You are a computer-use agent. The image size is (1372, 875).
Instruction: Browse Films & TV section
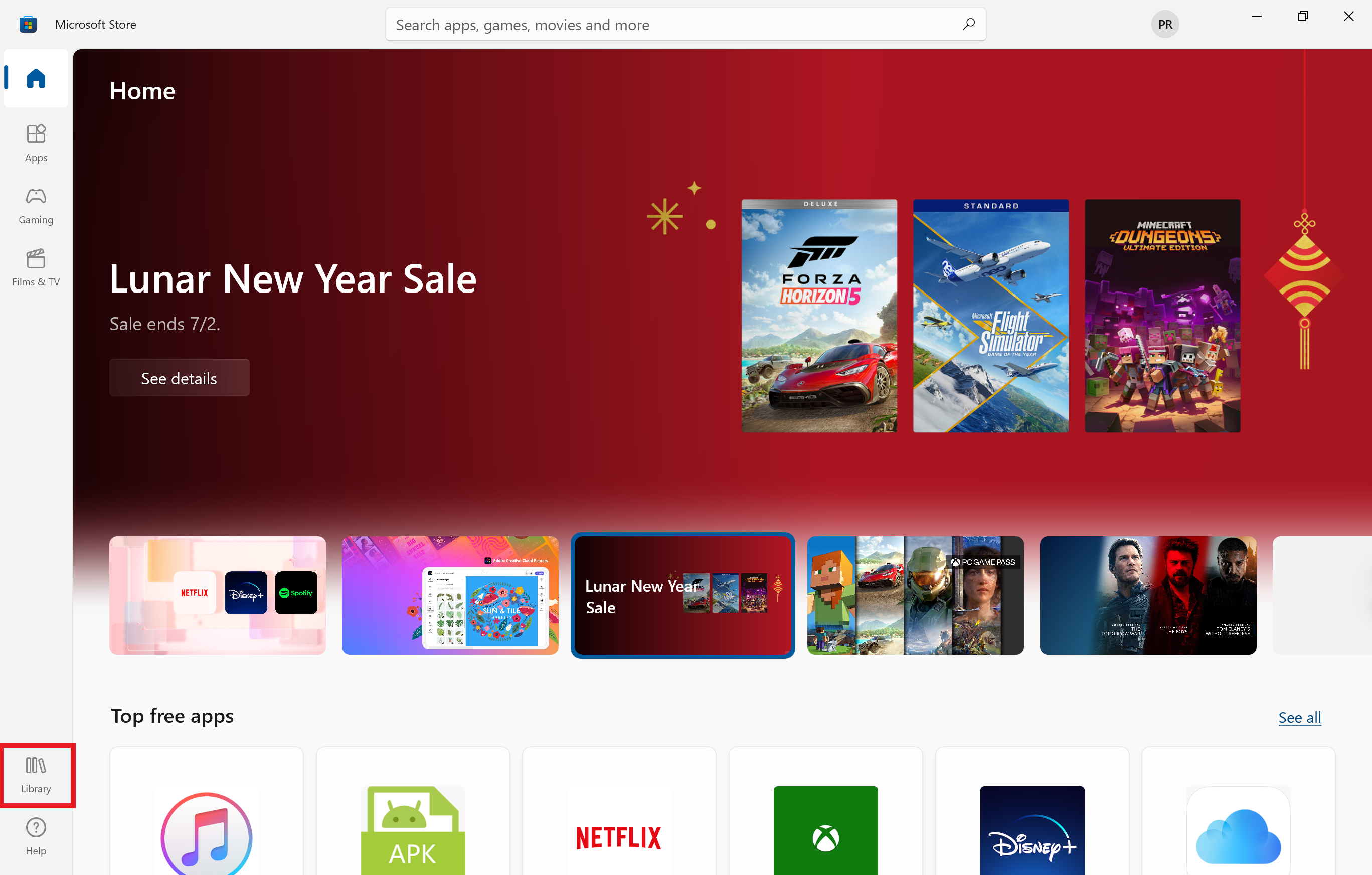(x=36, y=267)
